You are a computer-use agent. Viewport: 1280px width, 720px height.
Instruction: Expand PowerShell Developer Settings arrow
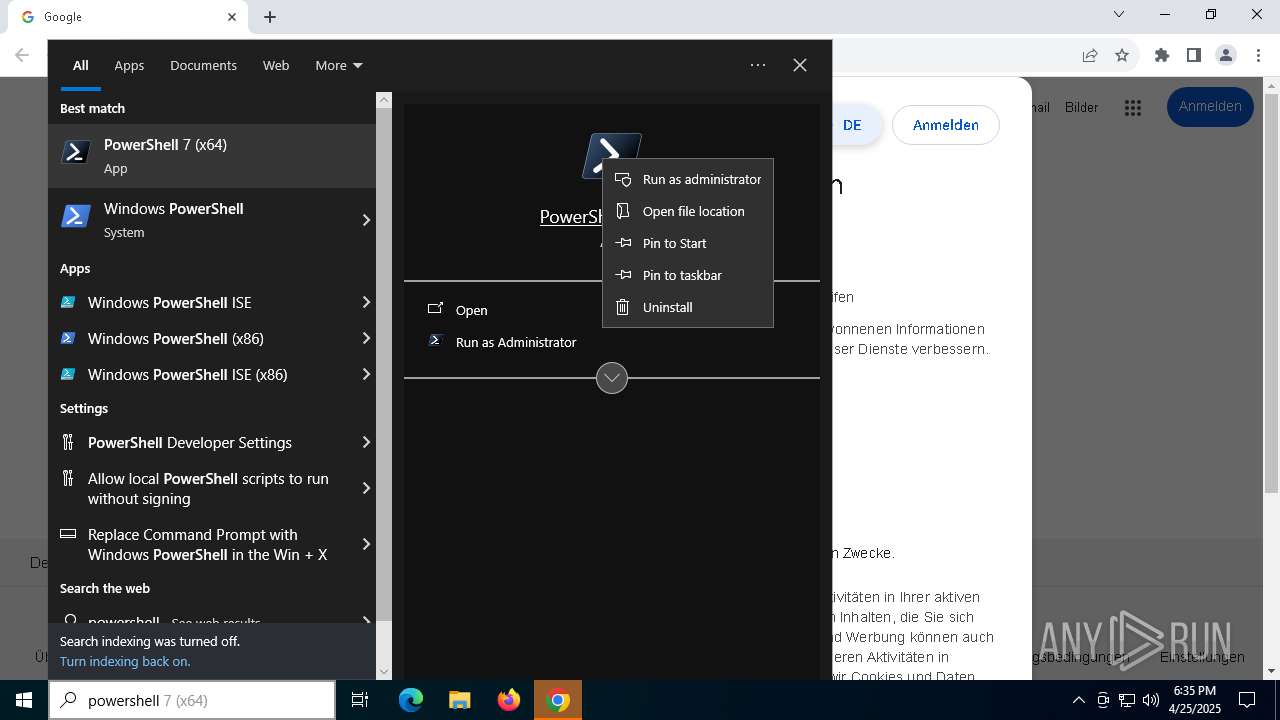(366, 442)
